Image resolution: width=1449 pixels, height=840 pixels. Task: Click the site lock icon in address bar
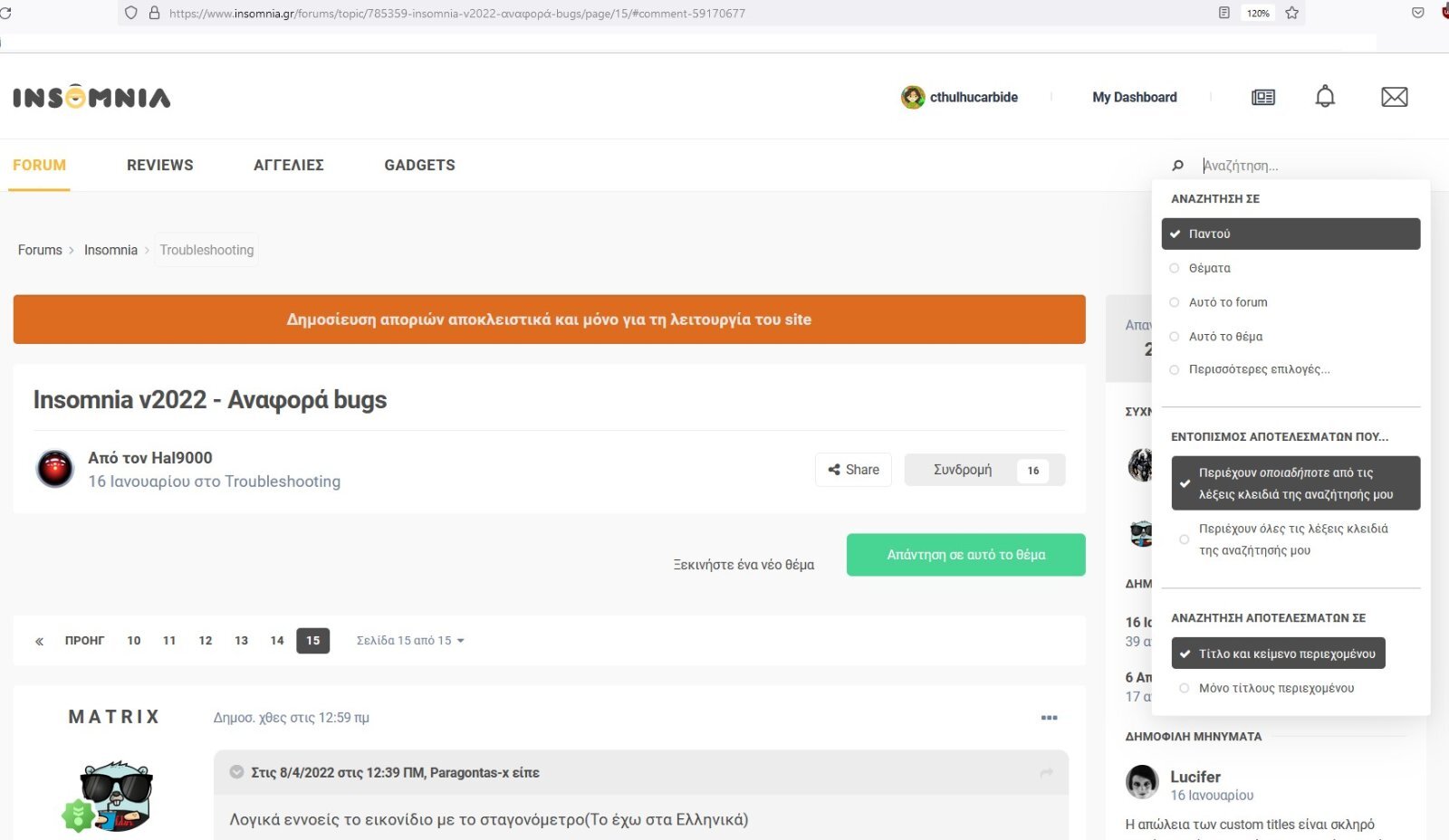pyautogui.click(x=154, y=13)
